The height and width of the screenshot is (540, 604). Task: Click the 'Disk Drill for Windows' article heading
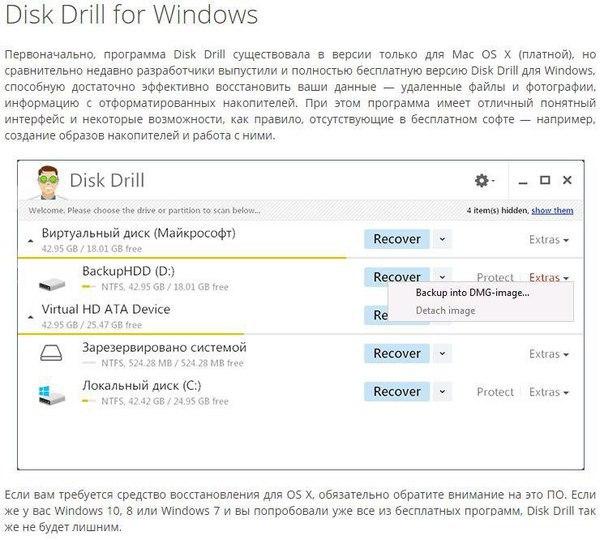click(x=131, y=14)
